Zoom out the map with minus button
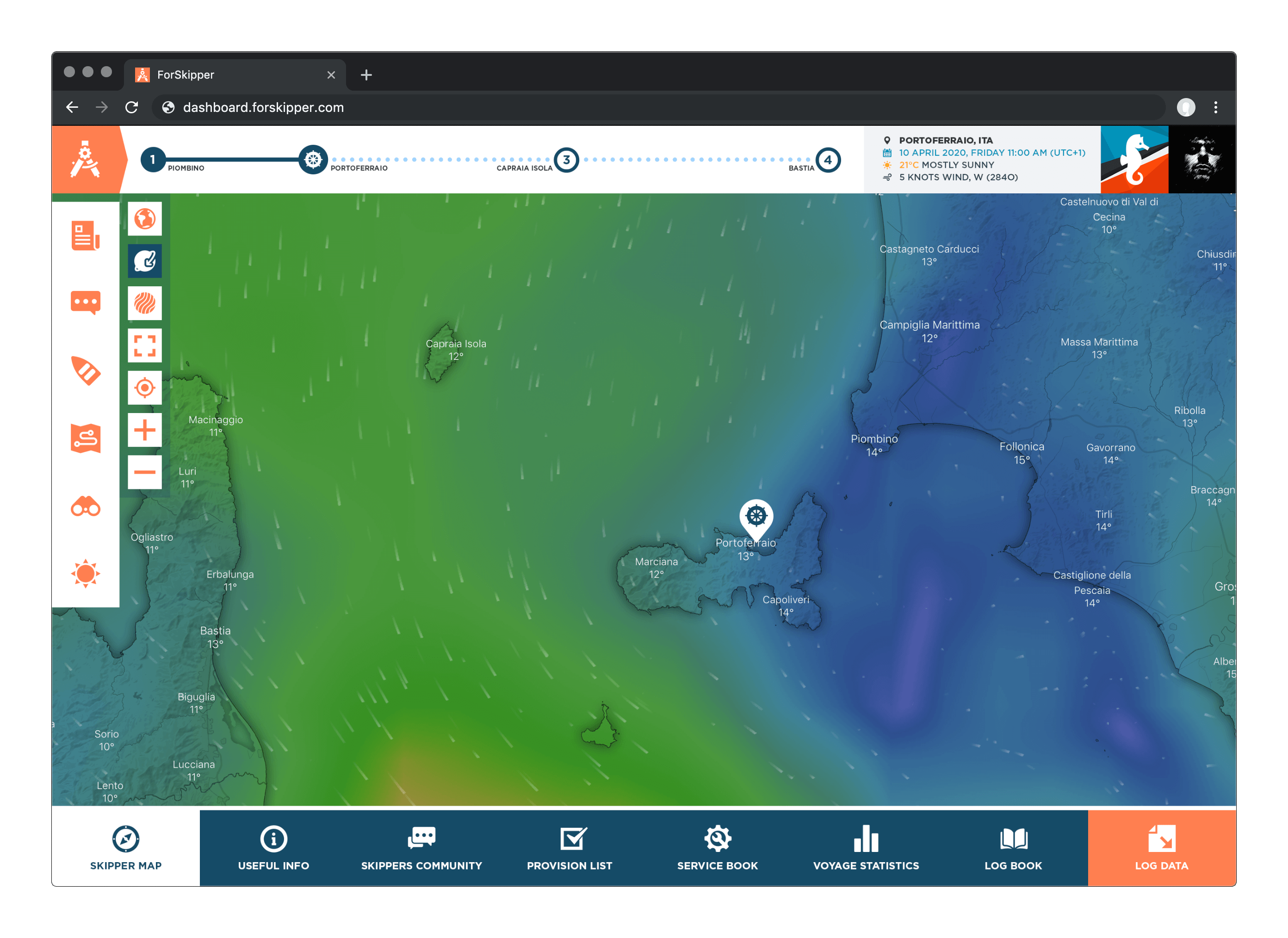The height and width of the screenshot is (938, 1288). coord(145,472)
